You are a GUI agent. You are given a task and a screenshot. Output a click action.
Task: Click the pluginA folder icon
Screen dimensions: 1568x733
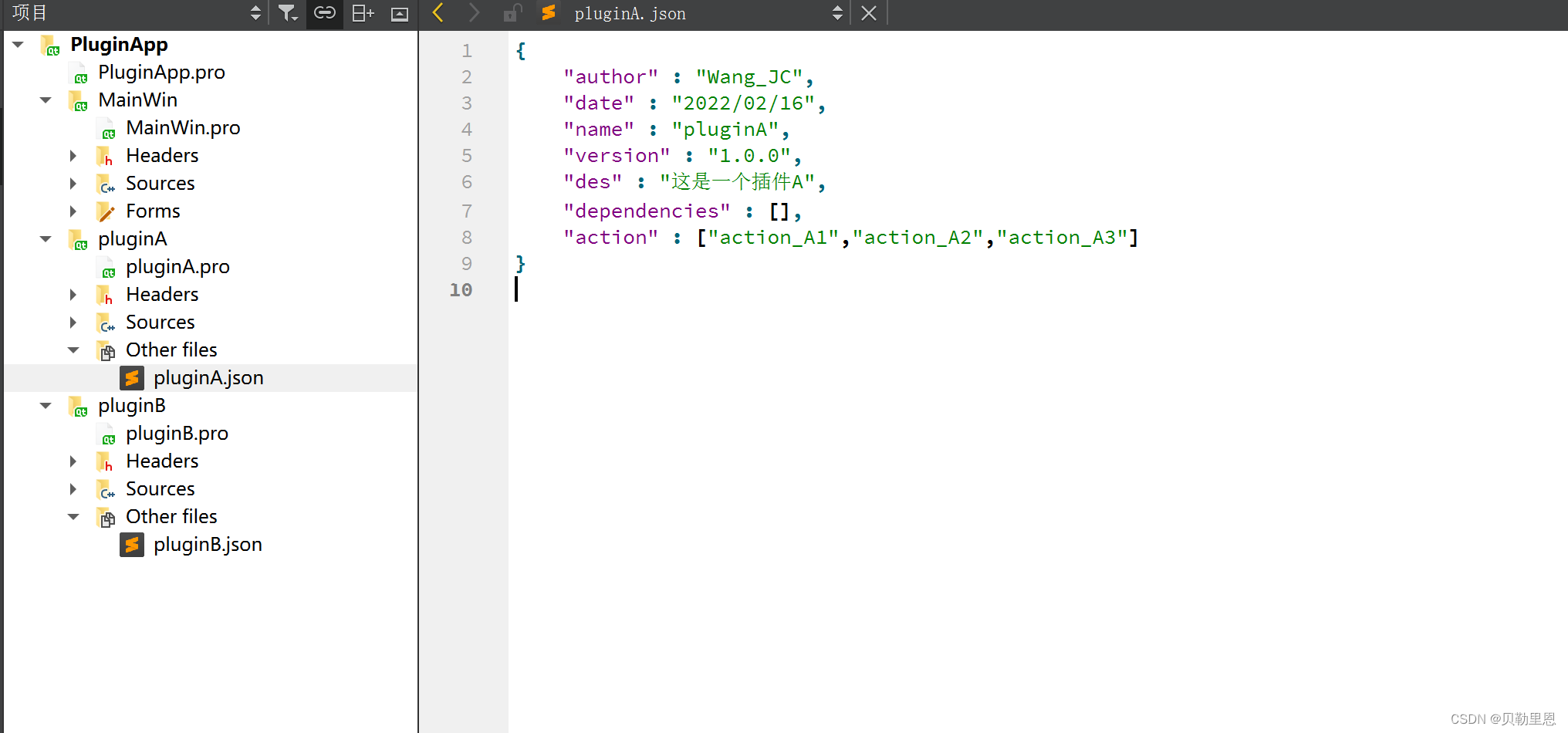78,239
